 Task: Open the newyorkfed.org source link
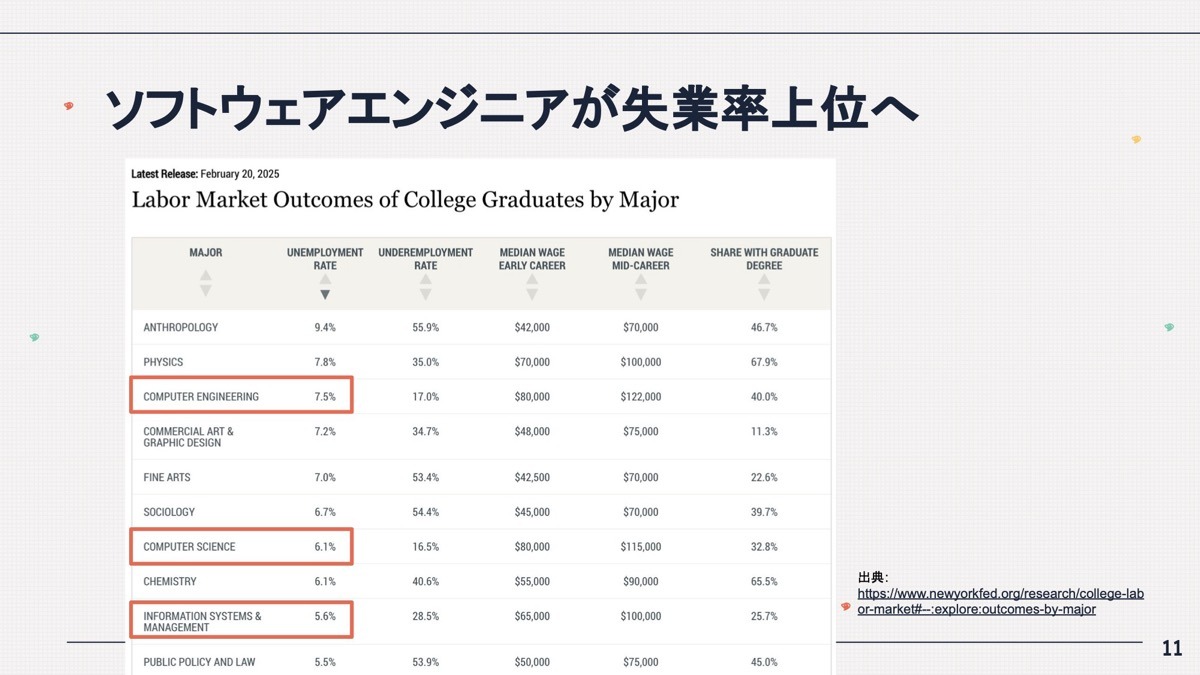1000,601
